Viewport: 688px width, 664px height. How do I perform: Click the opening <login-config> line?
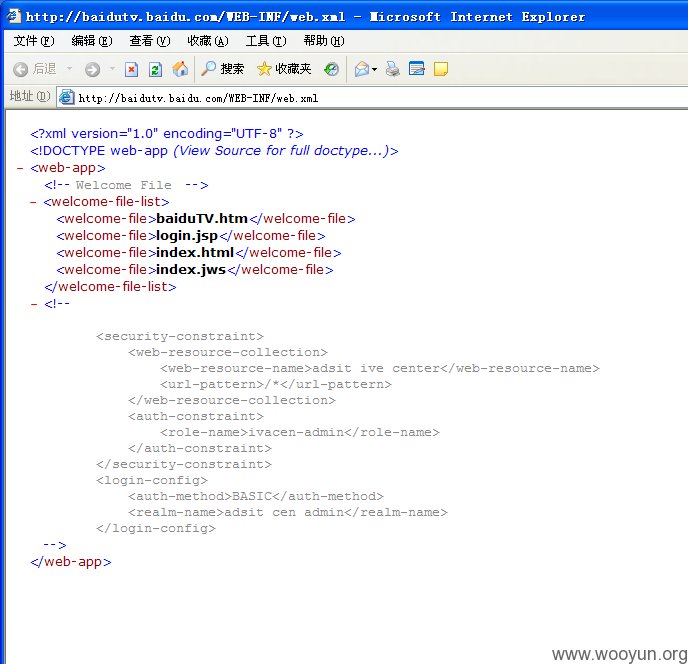click(152, 480)
